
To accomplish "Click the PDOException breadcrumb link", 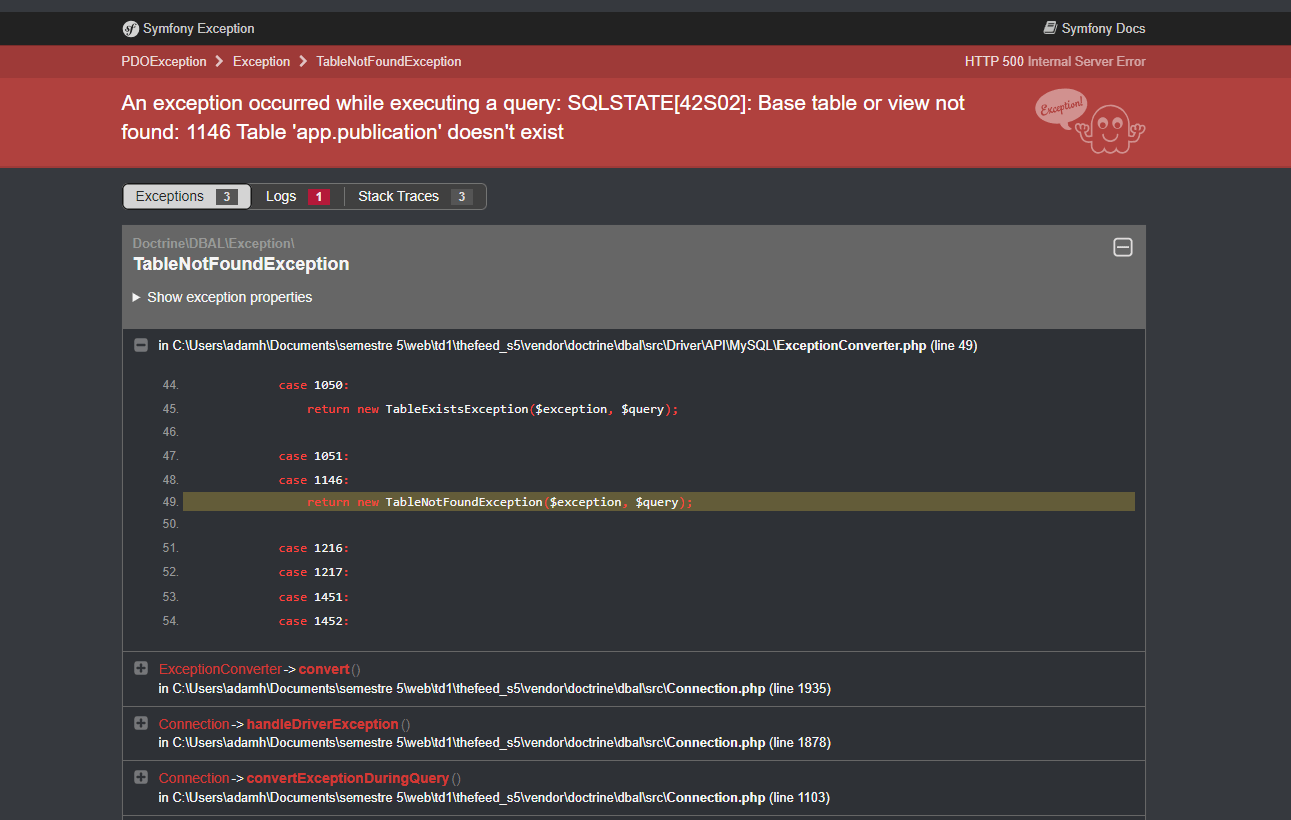I will point(164,61).
